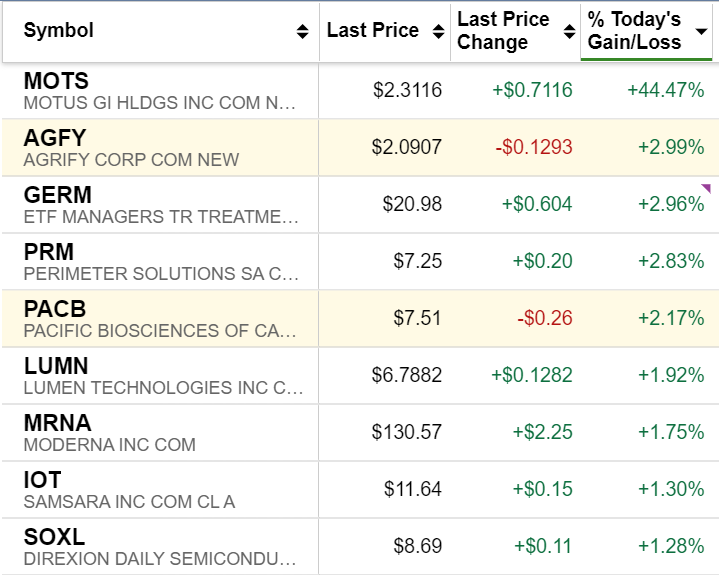Click the % Today's Gain/Loss descending arrow

pyautogui.click(x=701, y=32)
